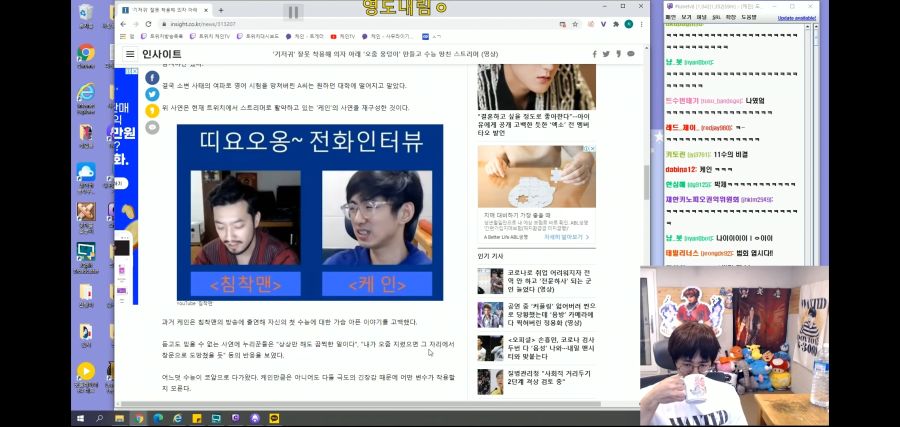
Task: Open the 트위치 케인TV bookmark
Action: coord(210,36)
